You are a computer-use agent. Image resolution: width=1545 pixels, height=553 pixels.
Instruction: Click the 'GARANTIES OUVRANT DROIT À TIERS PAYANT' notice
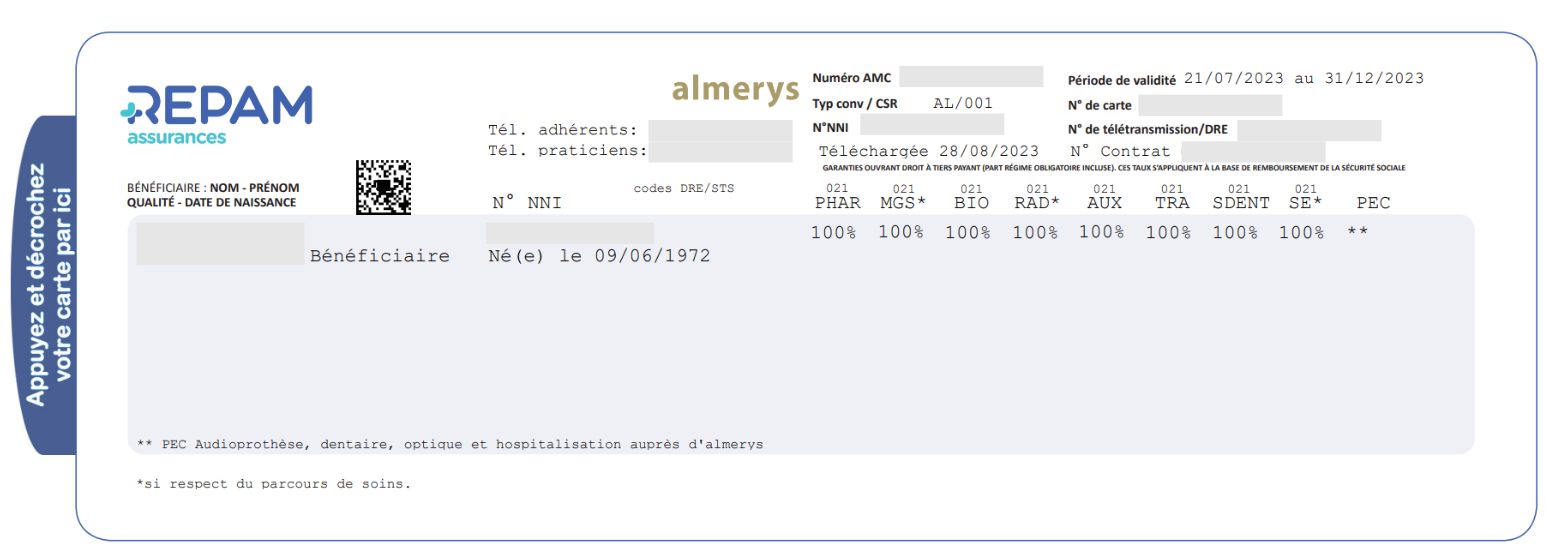click(1114, 168)
